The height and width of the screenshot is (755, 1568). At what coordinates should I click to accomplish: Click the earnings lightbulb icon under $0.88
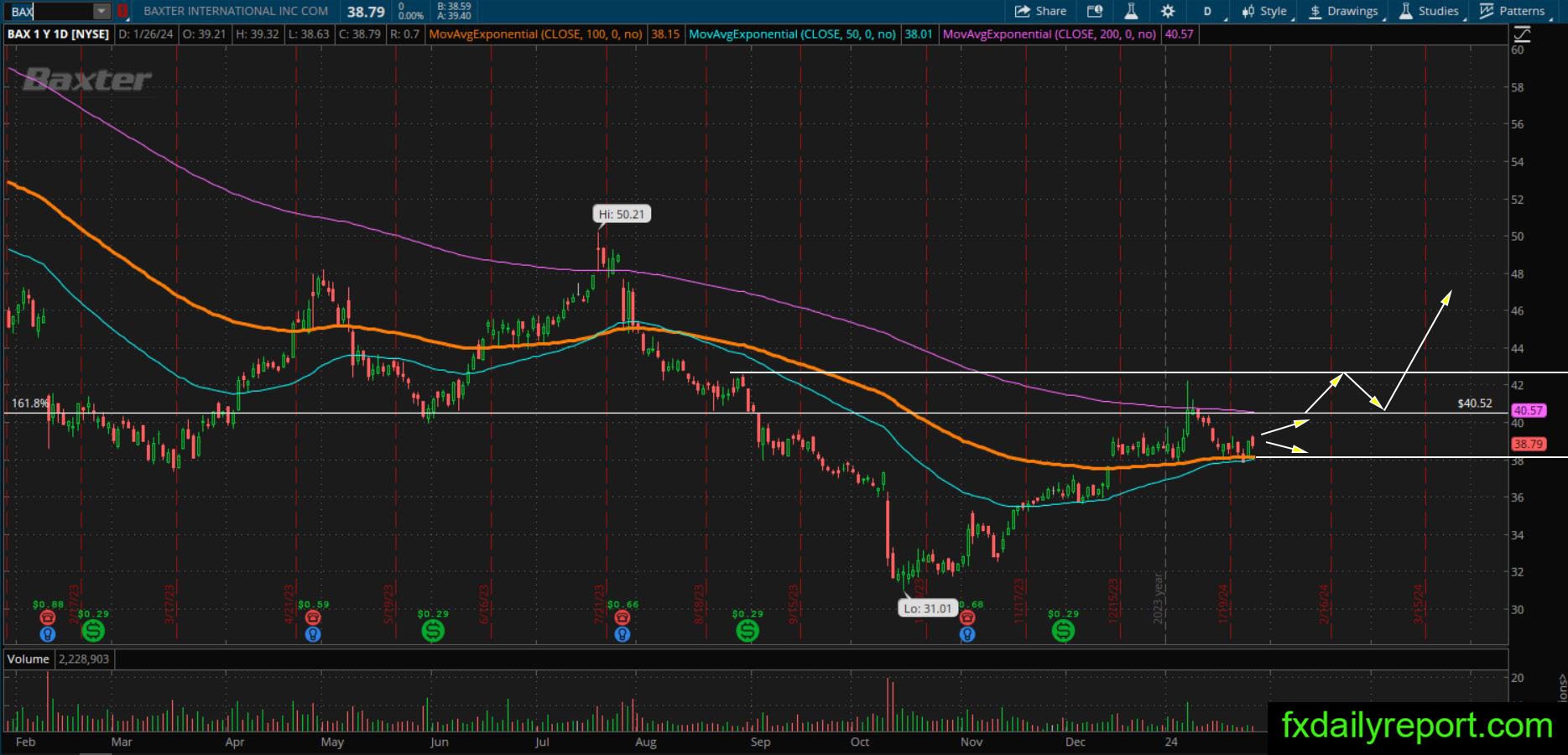pyautogui.click(x=48, y=634)
